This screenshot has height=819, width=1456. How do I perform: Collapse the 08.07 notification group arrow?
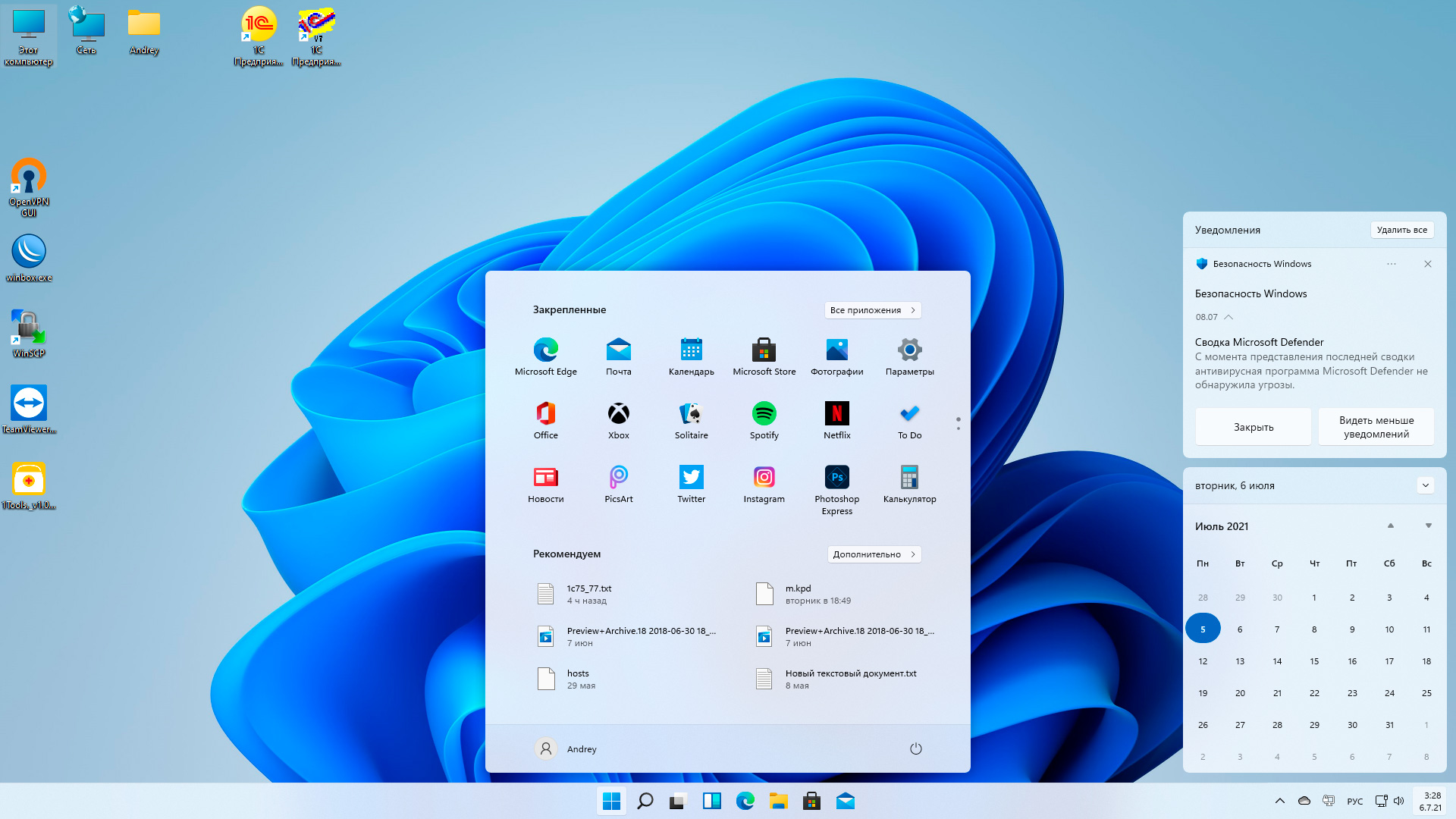coord(1228,318)
